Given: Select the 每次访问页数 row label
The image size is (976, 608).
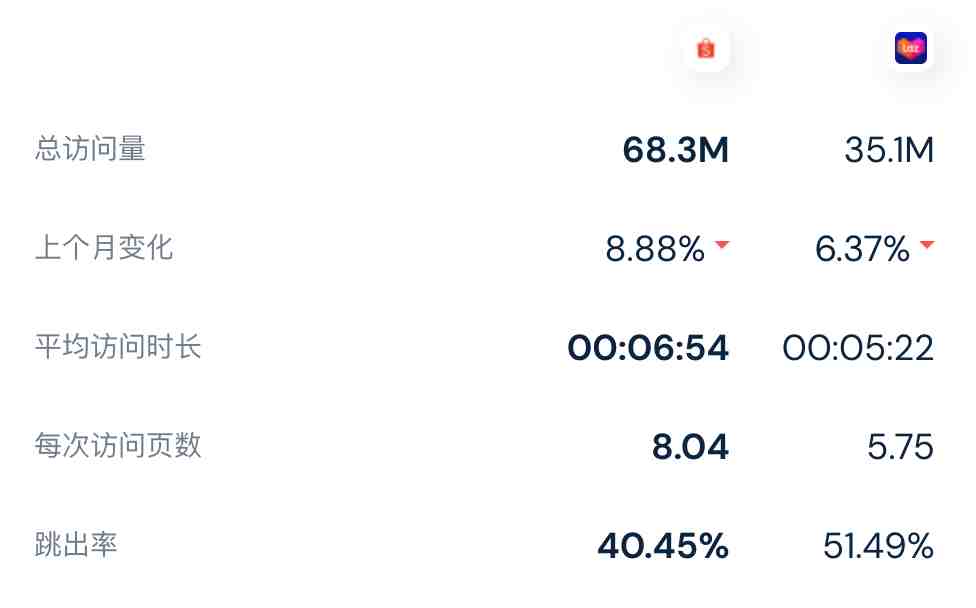Looking at the screenshot, I should pyautogui.click(x=118, y=446).
